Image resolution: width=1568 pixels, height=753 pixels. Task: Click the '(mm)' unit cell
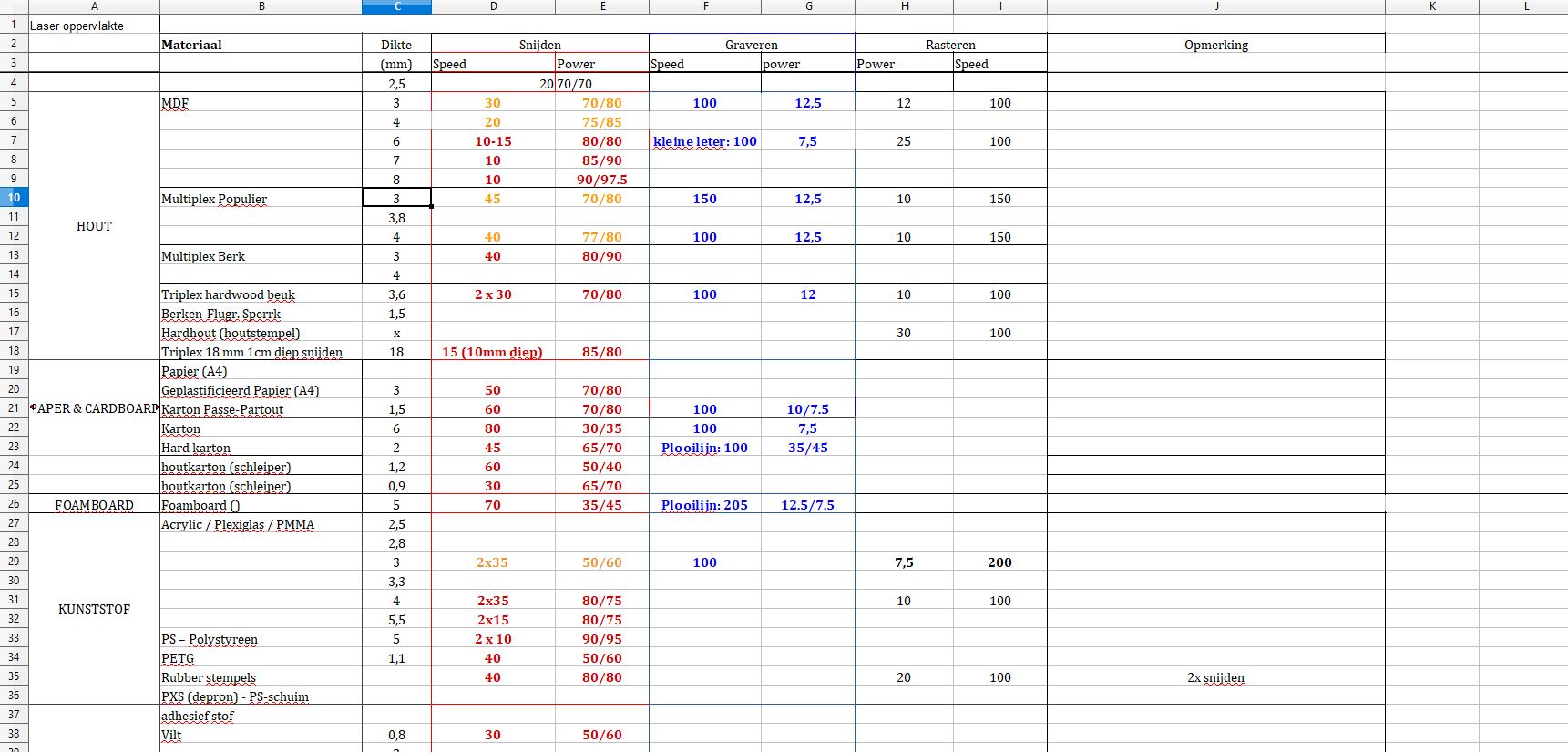(x=396, y=64)
